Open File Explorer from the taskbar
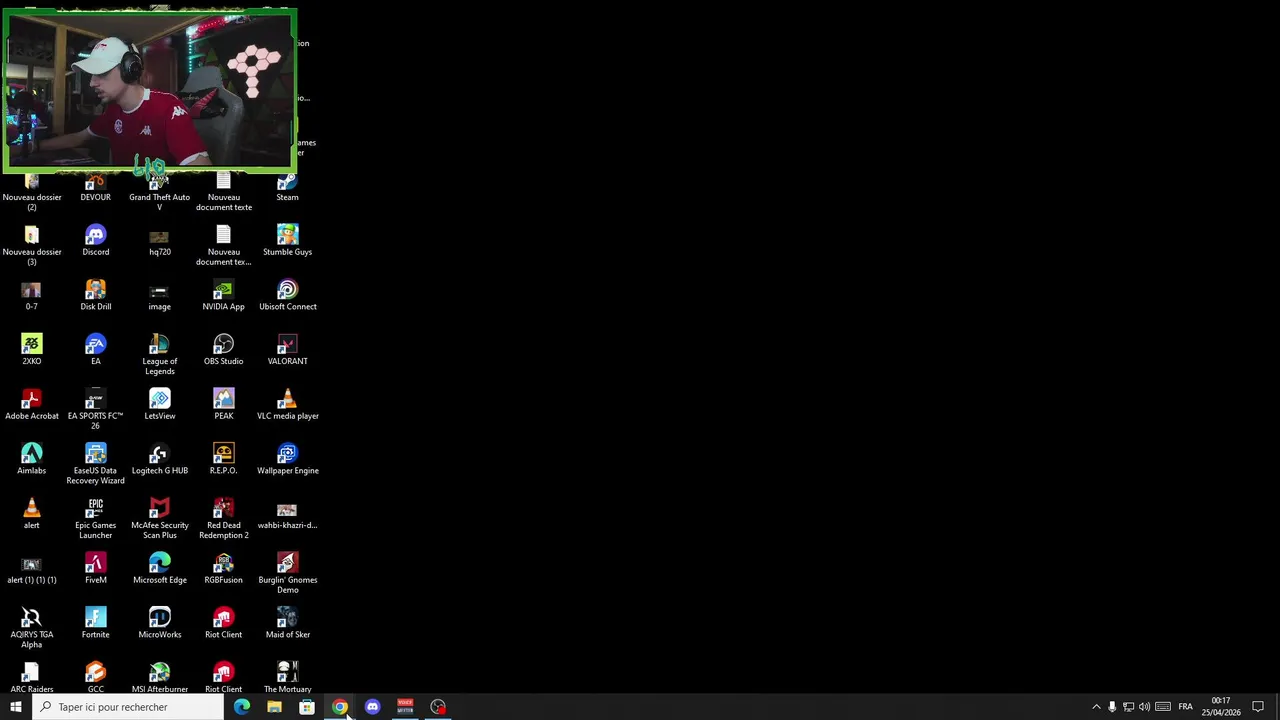This screenshot has width=1280, height=720. (x=274, y=707)
